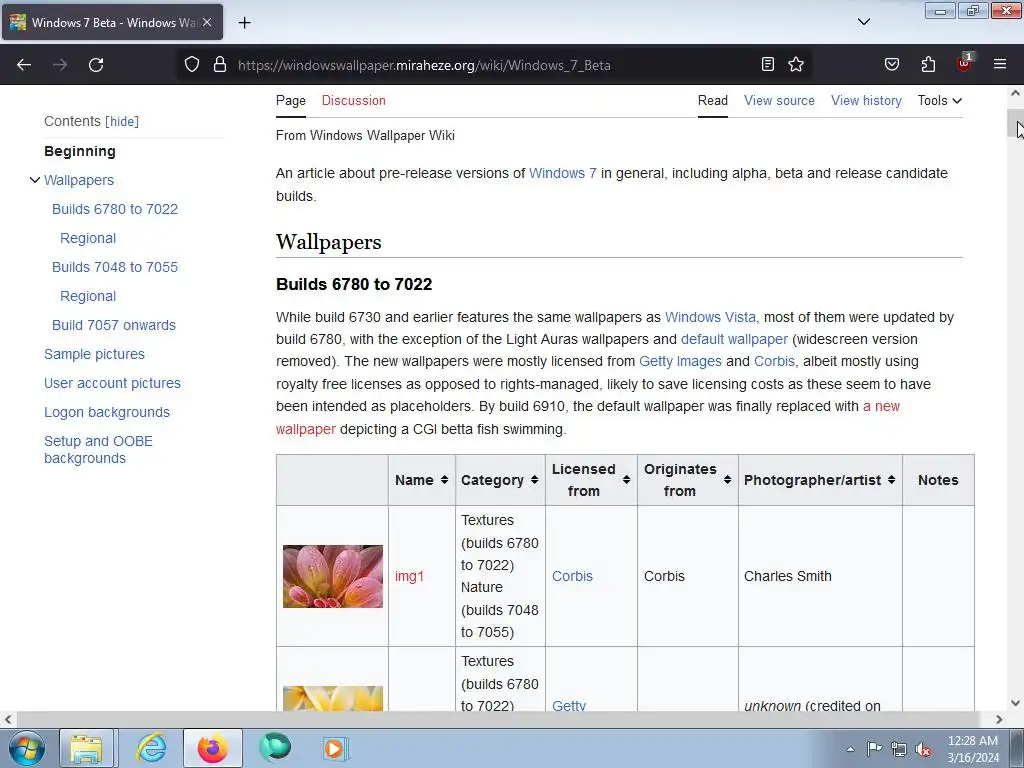Open User account pictures in contents
Viewport: 1024px width, 768px height.
(x=112, y=383)
